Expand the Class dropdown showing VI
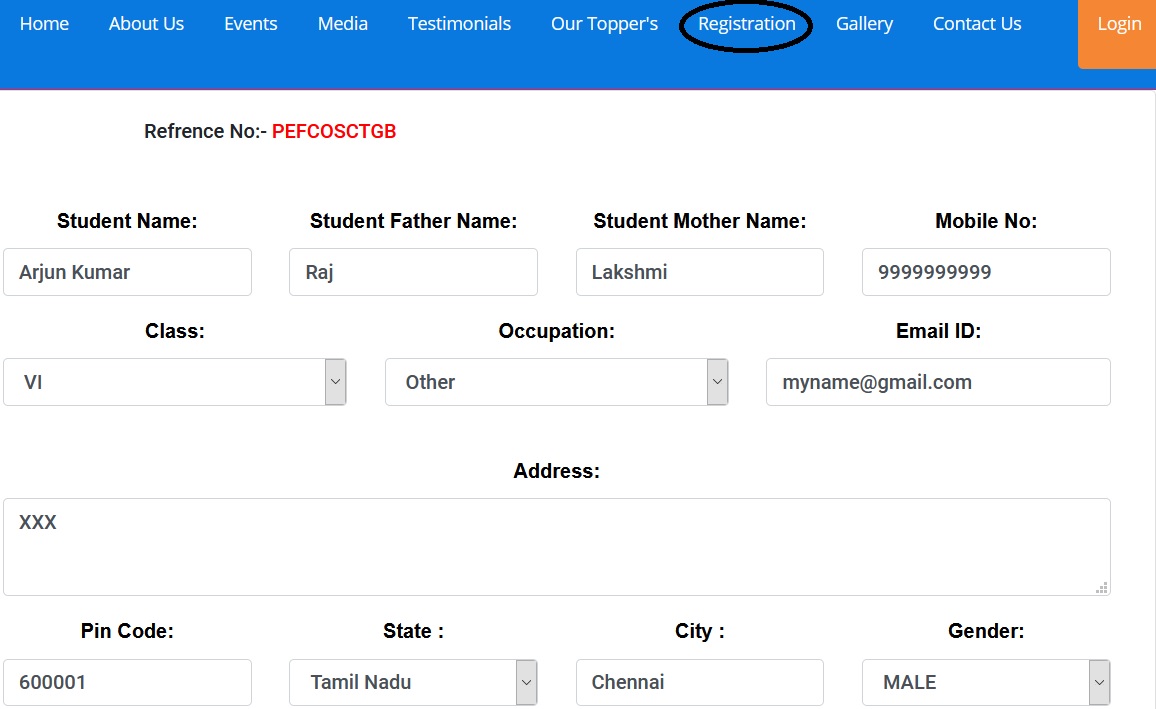The width and height of the screenshot is (1156, 709). pos(175,382)
